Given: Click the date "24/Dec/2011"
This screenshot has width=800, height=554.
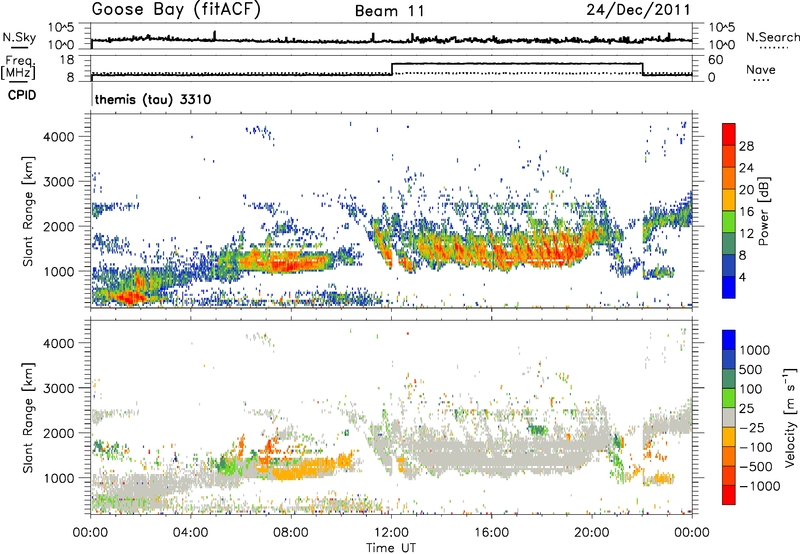Looking at the screenshot, I should coord(638,10).
